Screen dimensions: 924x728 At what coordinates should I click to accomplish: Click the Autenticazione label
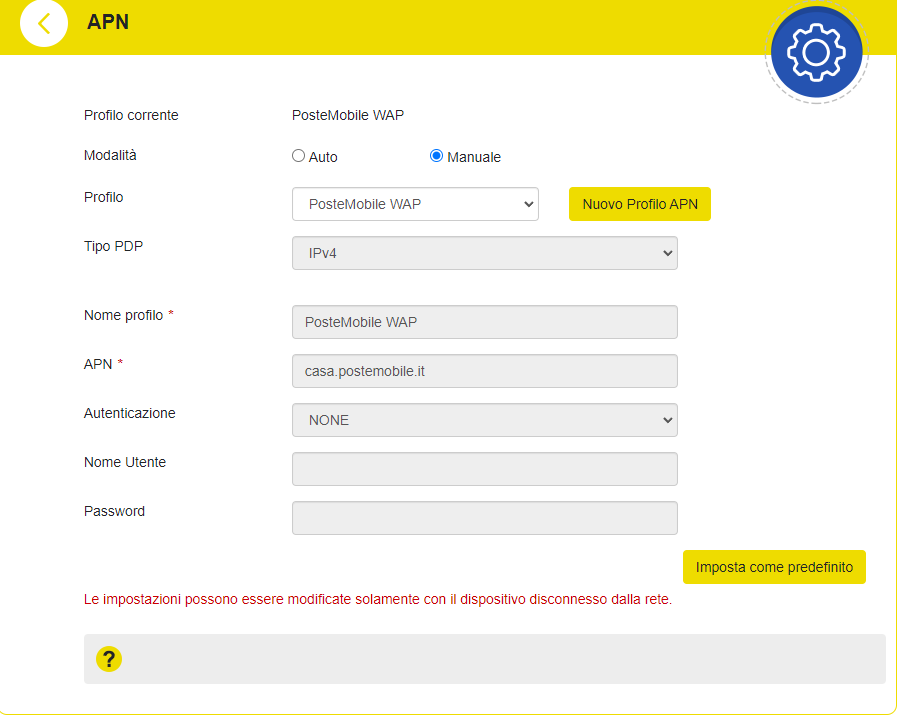[x=130, y=413]
